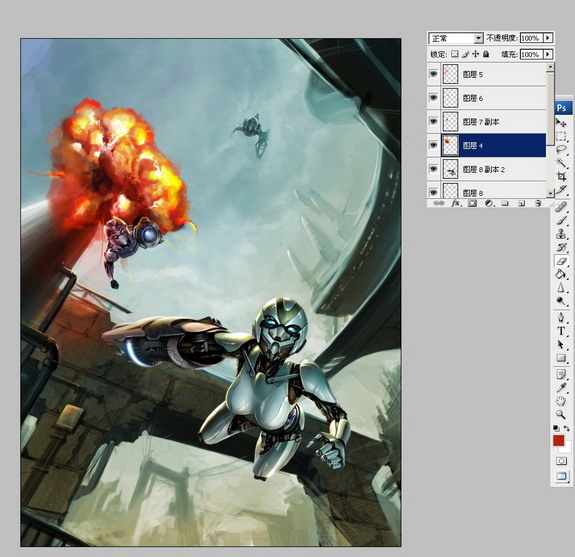Hide layer 图层 5

click(x=433, y=74)
